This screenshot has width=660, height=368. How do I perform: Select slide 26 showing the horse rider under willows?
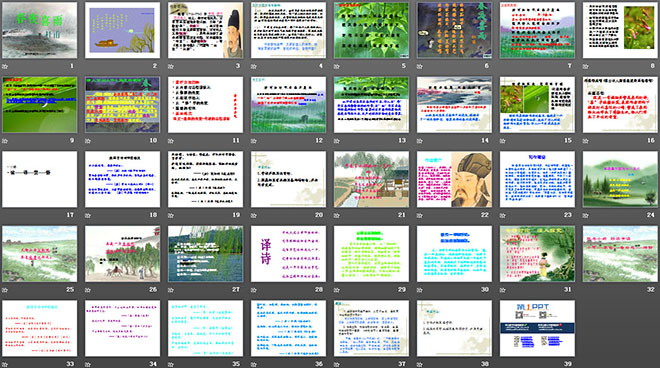click(122, 254)
